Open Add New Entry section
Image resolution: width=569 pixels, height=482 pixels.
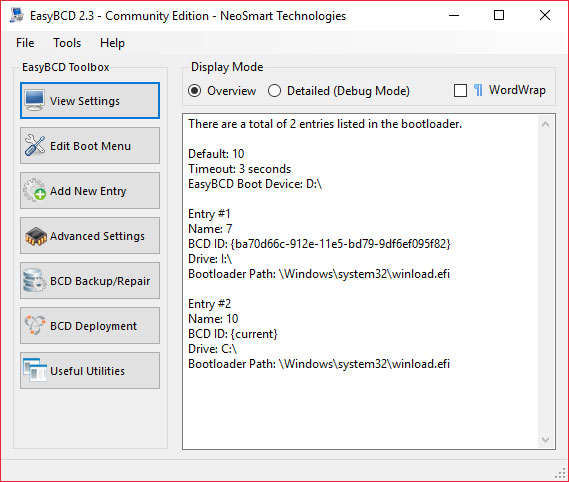[90, 191]
